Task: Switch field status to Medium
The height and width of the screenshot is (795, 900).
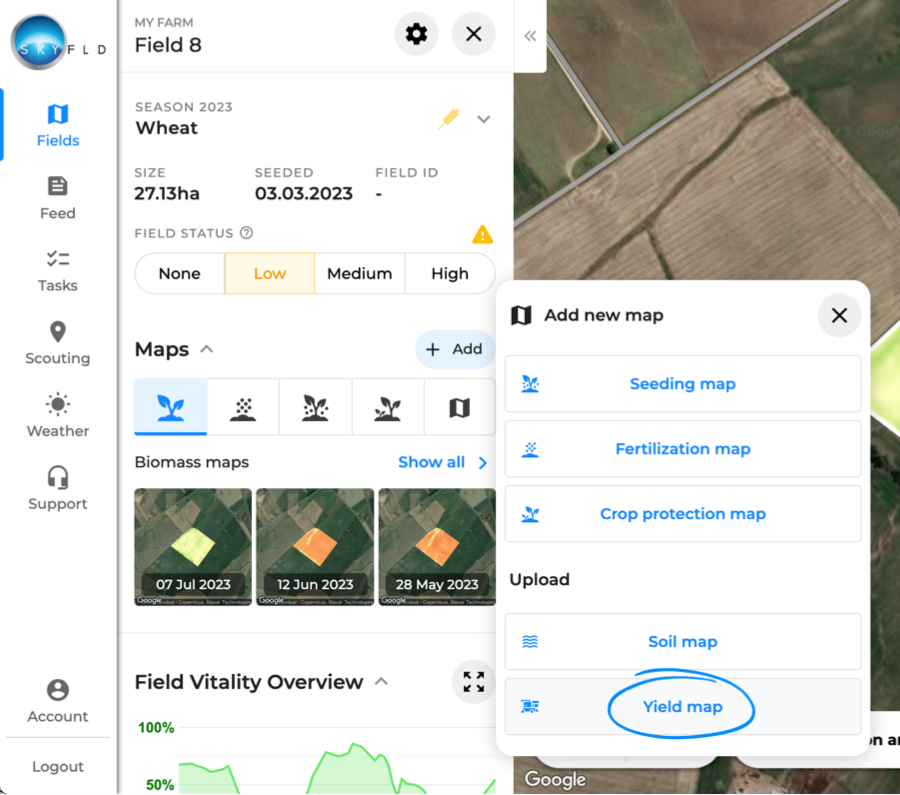Action: tap(359, 273)
